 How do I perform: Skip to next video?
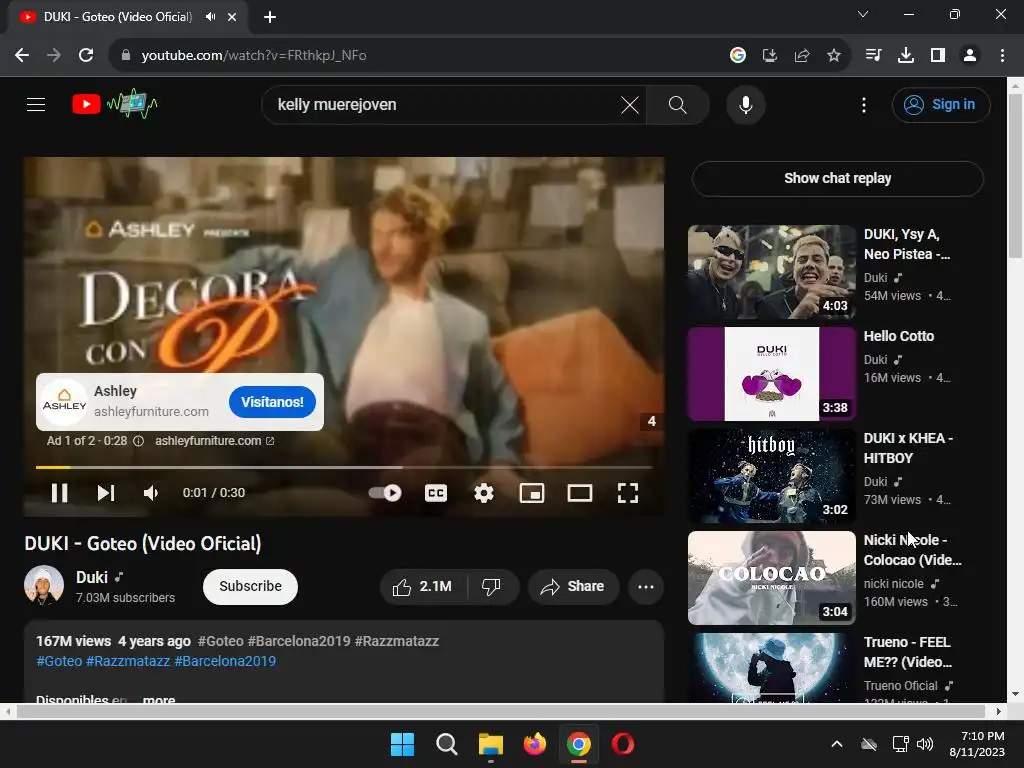[106, 493]
